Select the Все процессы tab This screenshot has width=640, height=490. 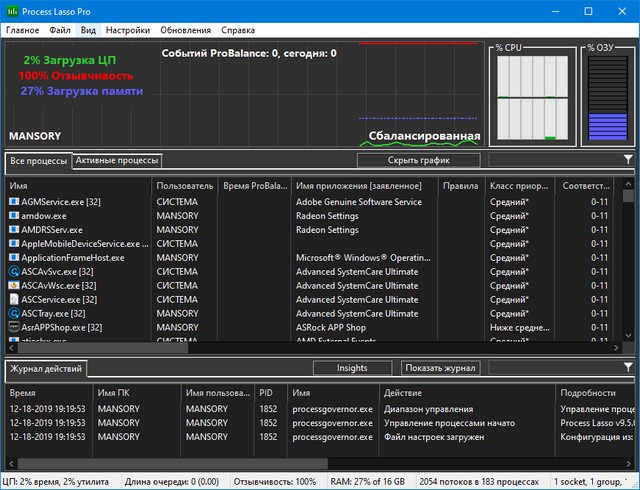click(x=38, y=161)
